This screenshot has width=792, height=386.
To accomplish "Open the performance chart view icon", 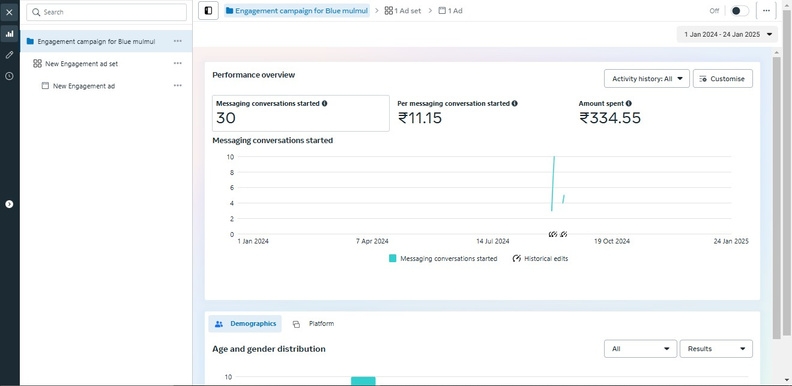I will [9, 34].
